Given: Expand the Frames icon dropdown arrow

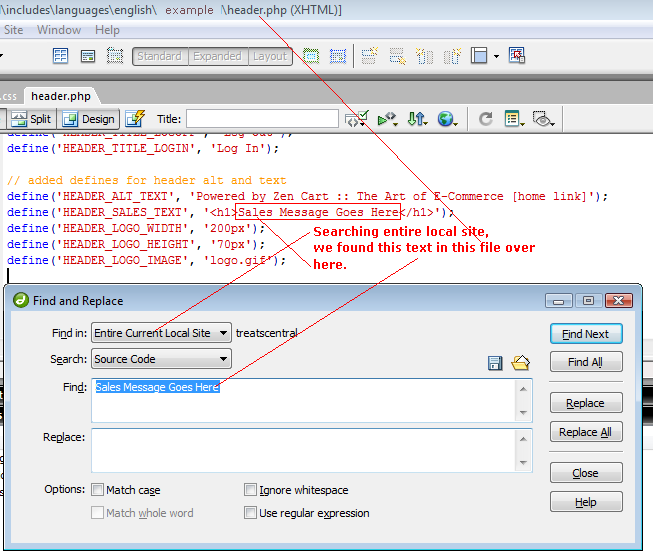Looking at the screenshot, I should [x=496, y=56].
